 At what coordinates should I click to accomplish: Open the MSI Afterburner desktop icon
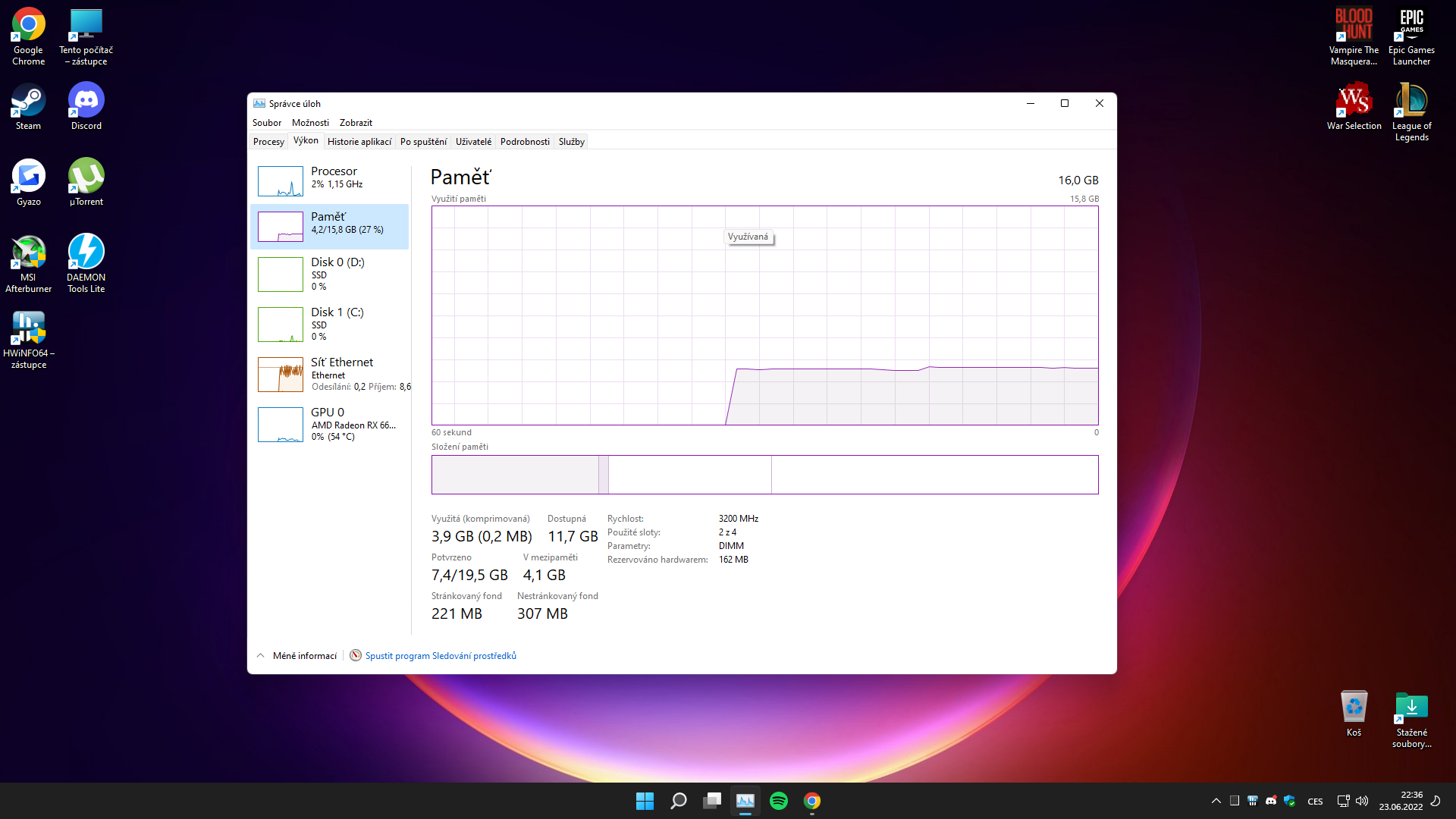coord(29,262)
